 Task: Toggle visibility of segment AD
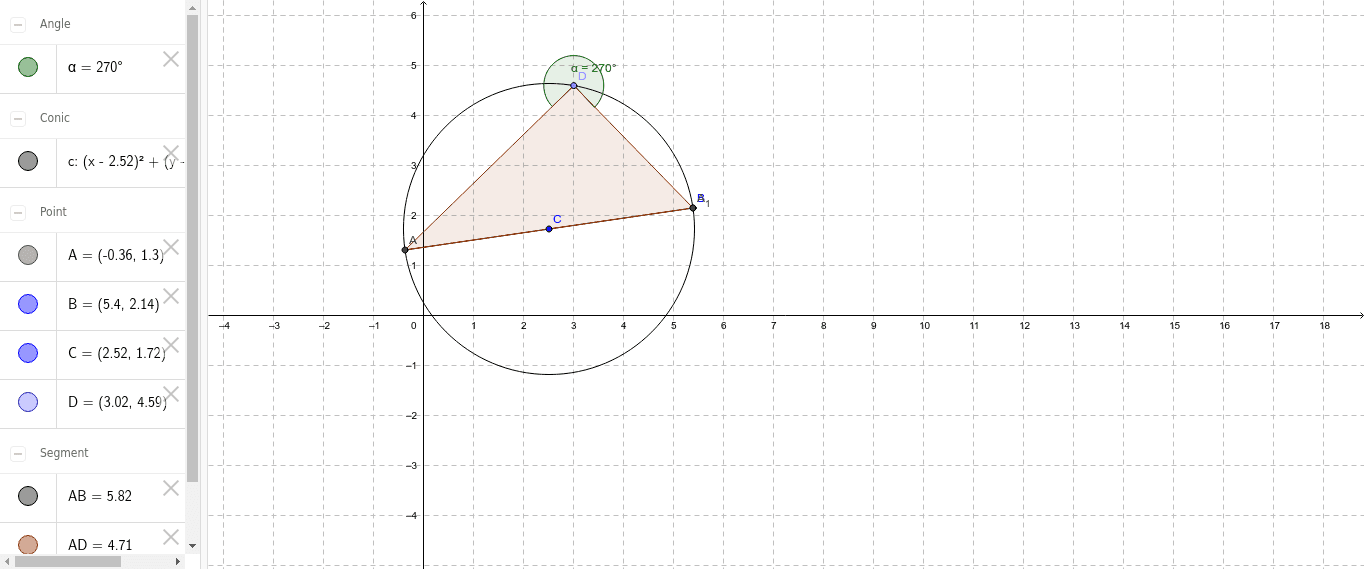pyautogui.click(x=28, y=544)
